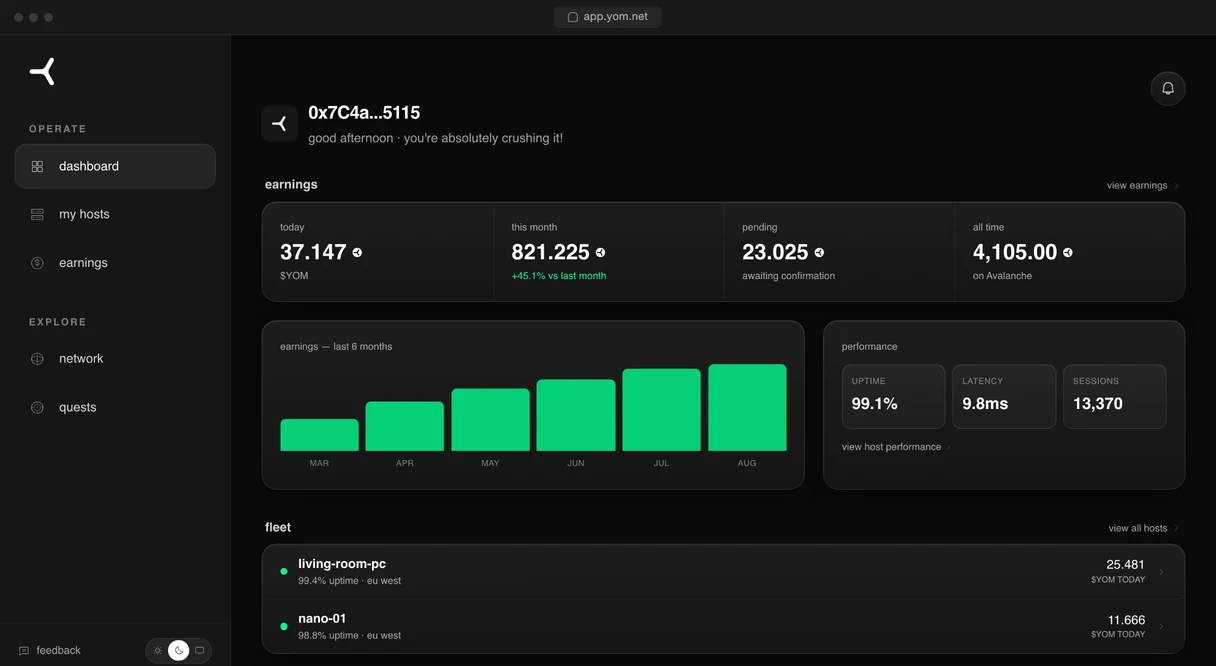Click the token icon next to 37.147

[x=357, y=253]
